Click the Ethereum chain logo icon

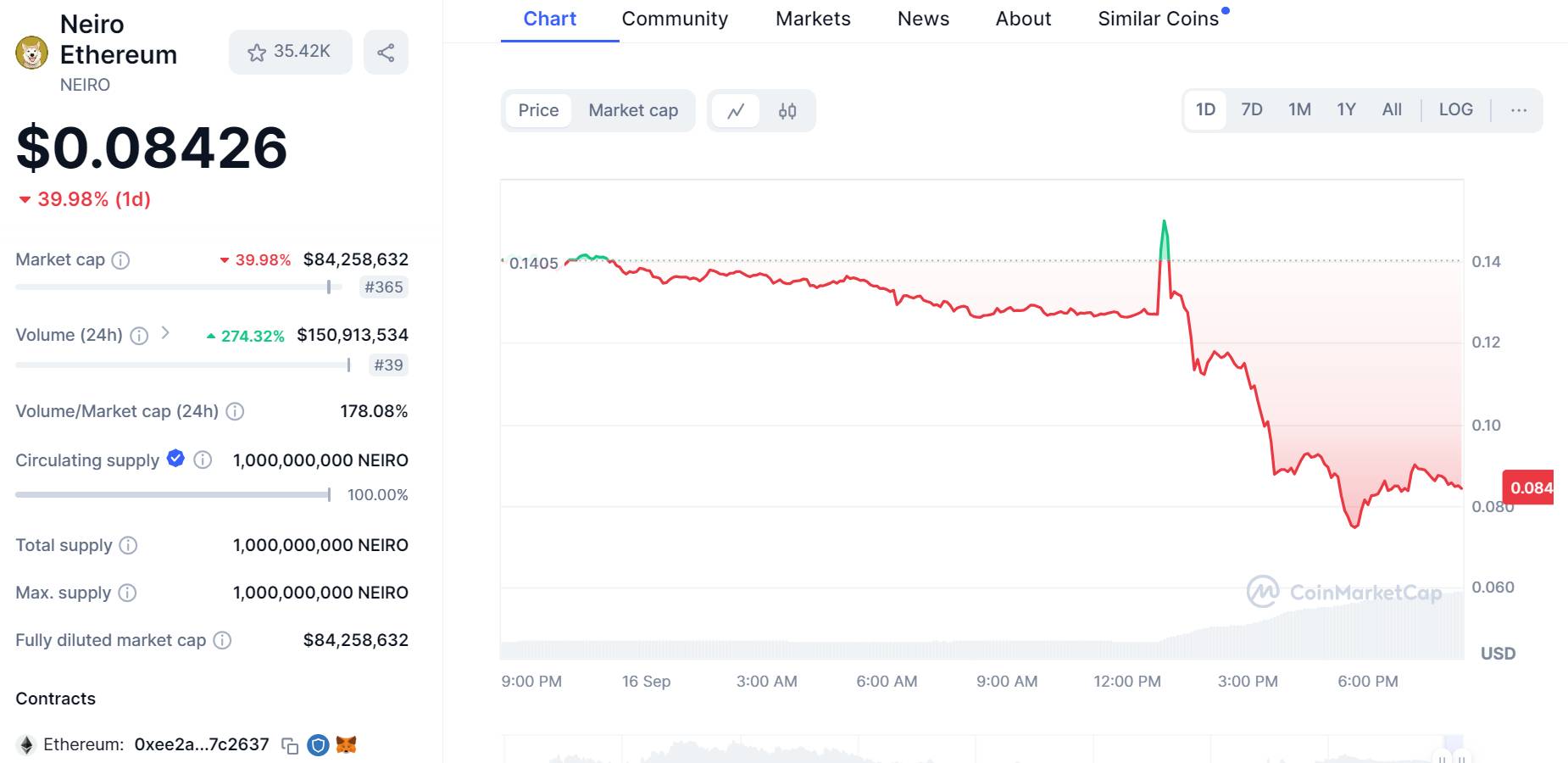click(x=26, y=745)
